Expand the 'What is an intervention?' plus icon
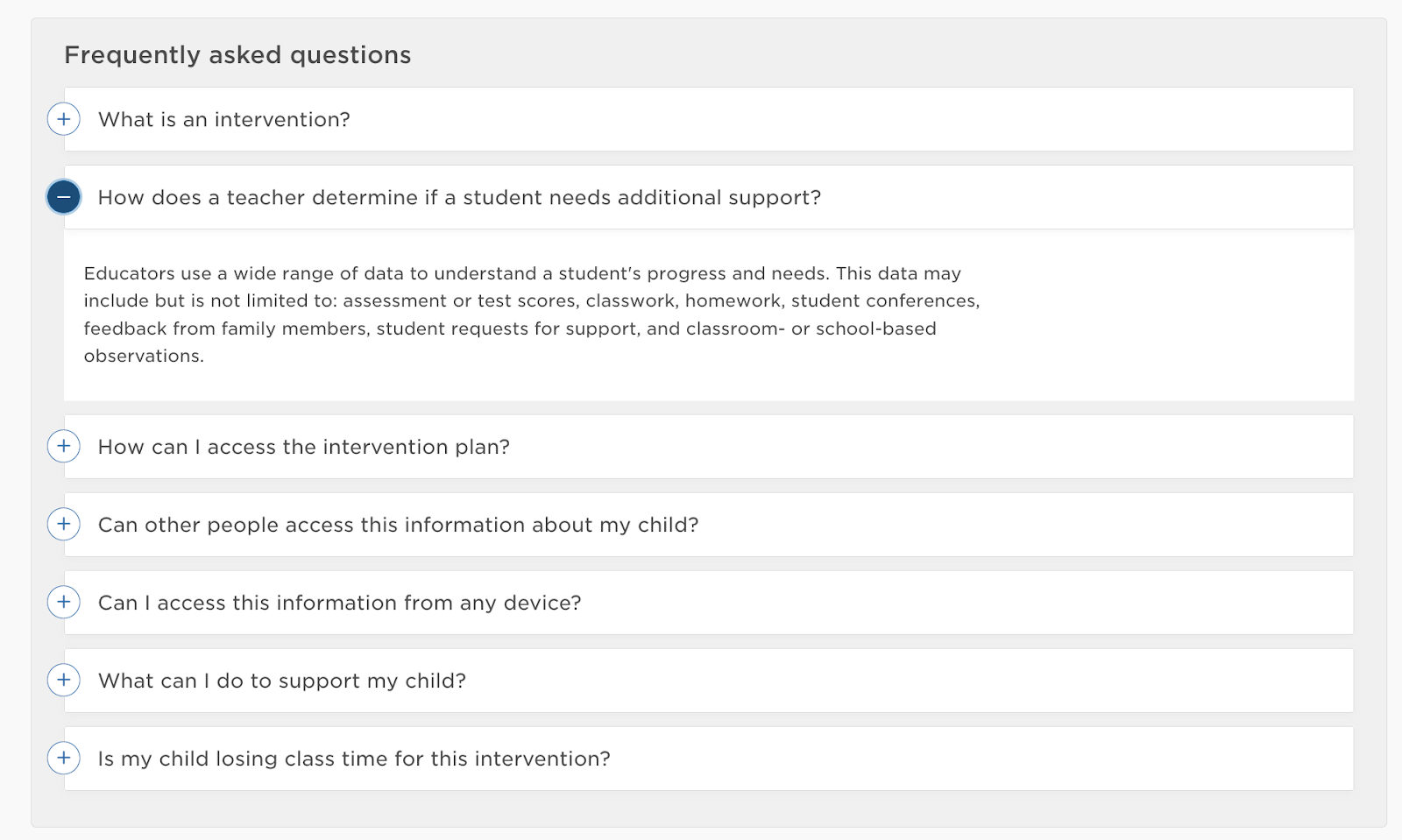Screen dimensions: 1402x840 (x=64, y=119)
